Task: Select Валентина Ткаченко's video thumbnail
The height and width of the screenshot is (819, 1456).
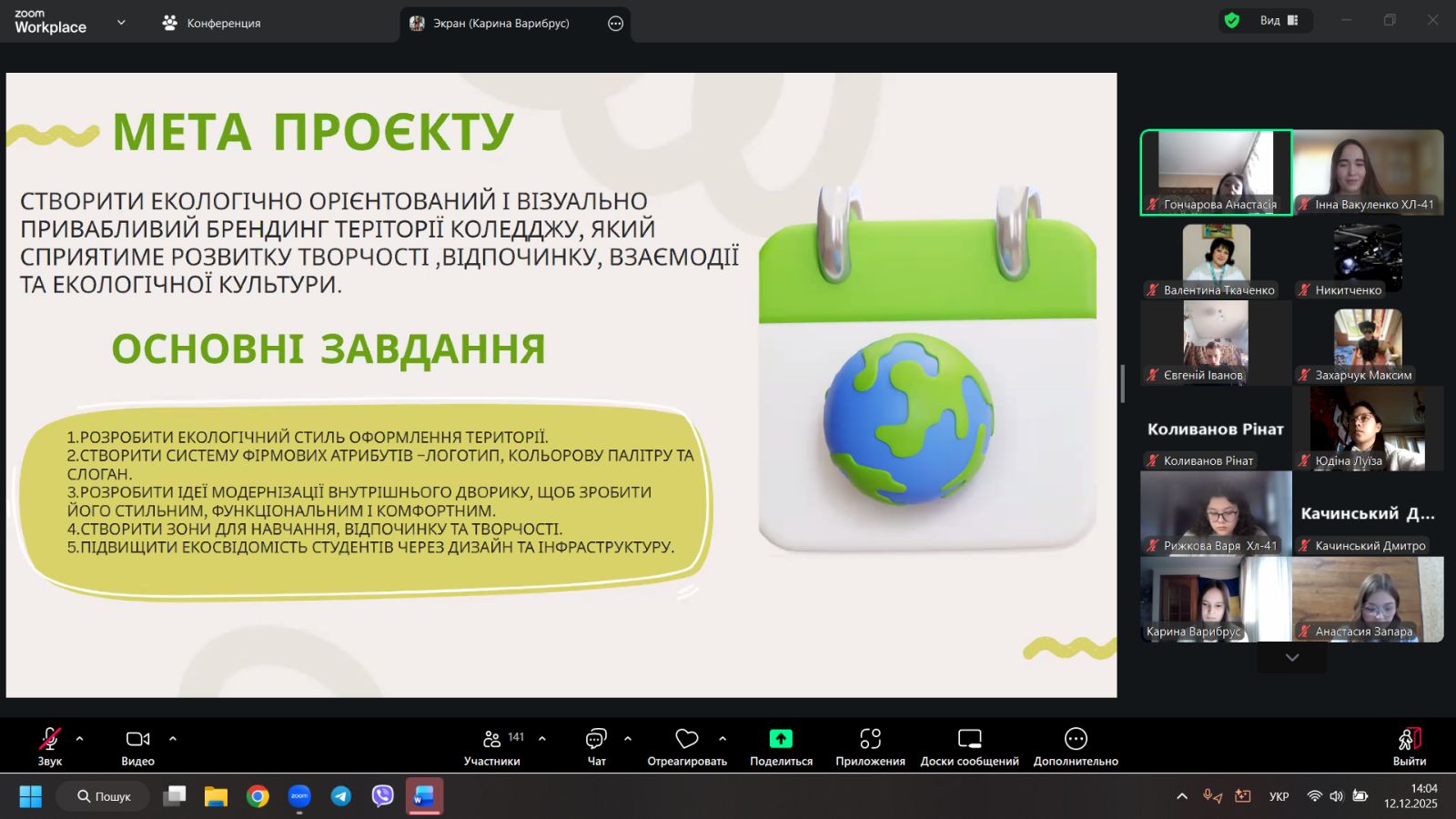Action: coord(1216,258)
